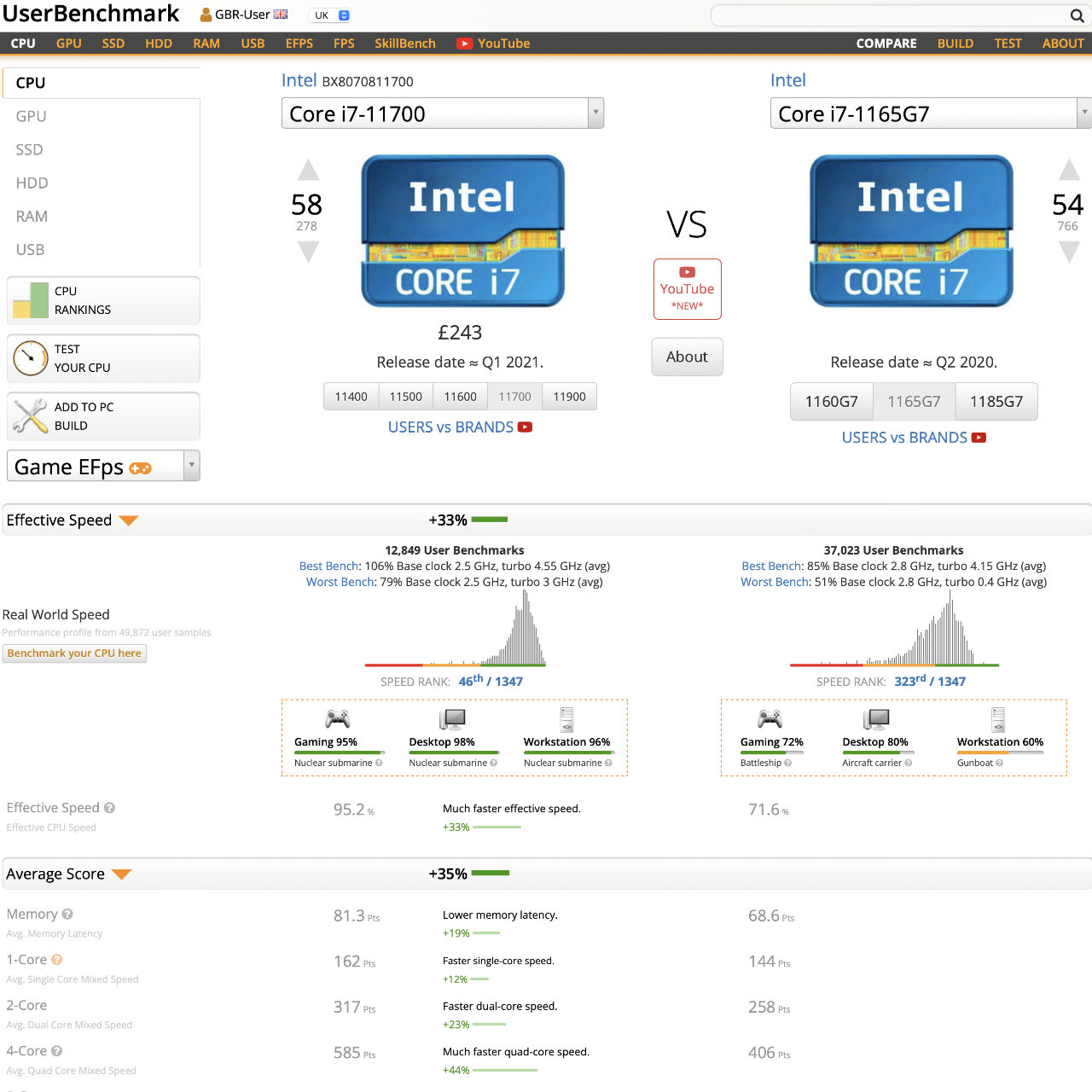Select the 11900 model button
Screen dimensions: 1092x1092
click(x=569, y=397)
